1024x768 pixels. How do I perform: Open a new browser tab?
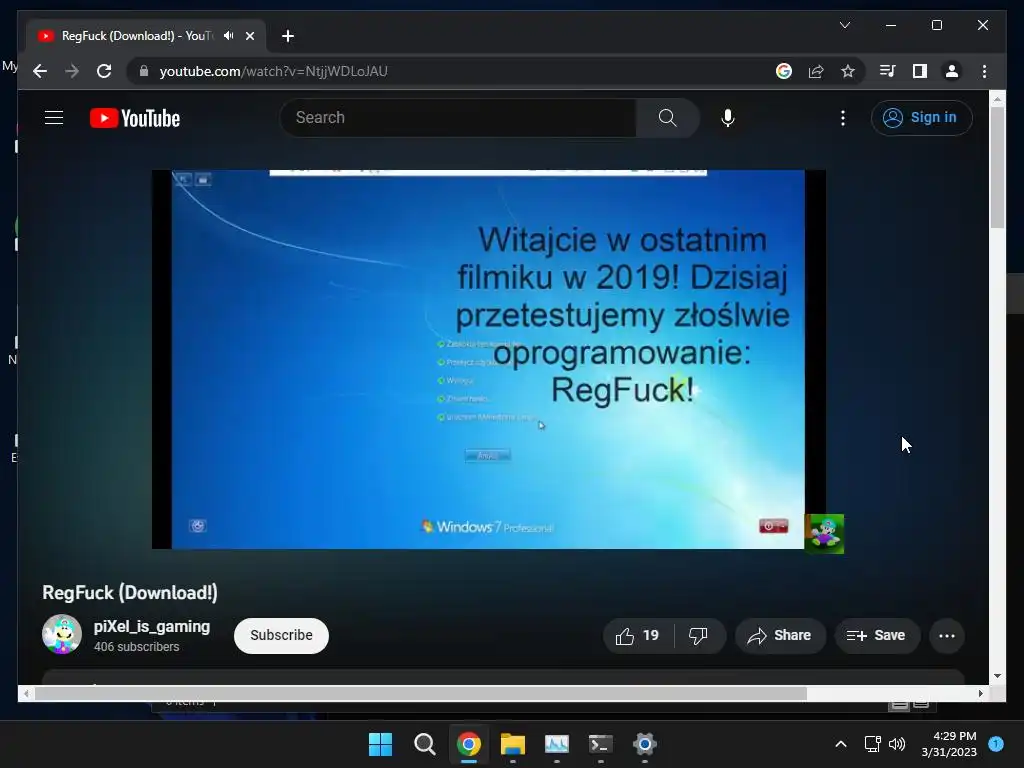(287, 36)
